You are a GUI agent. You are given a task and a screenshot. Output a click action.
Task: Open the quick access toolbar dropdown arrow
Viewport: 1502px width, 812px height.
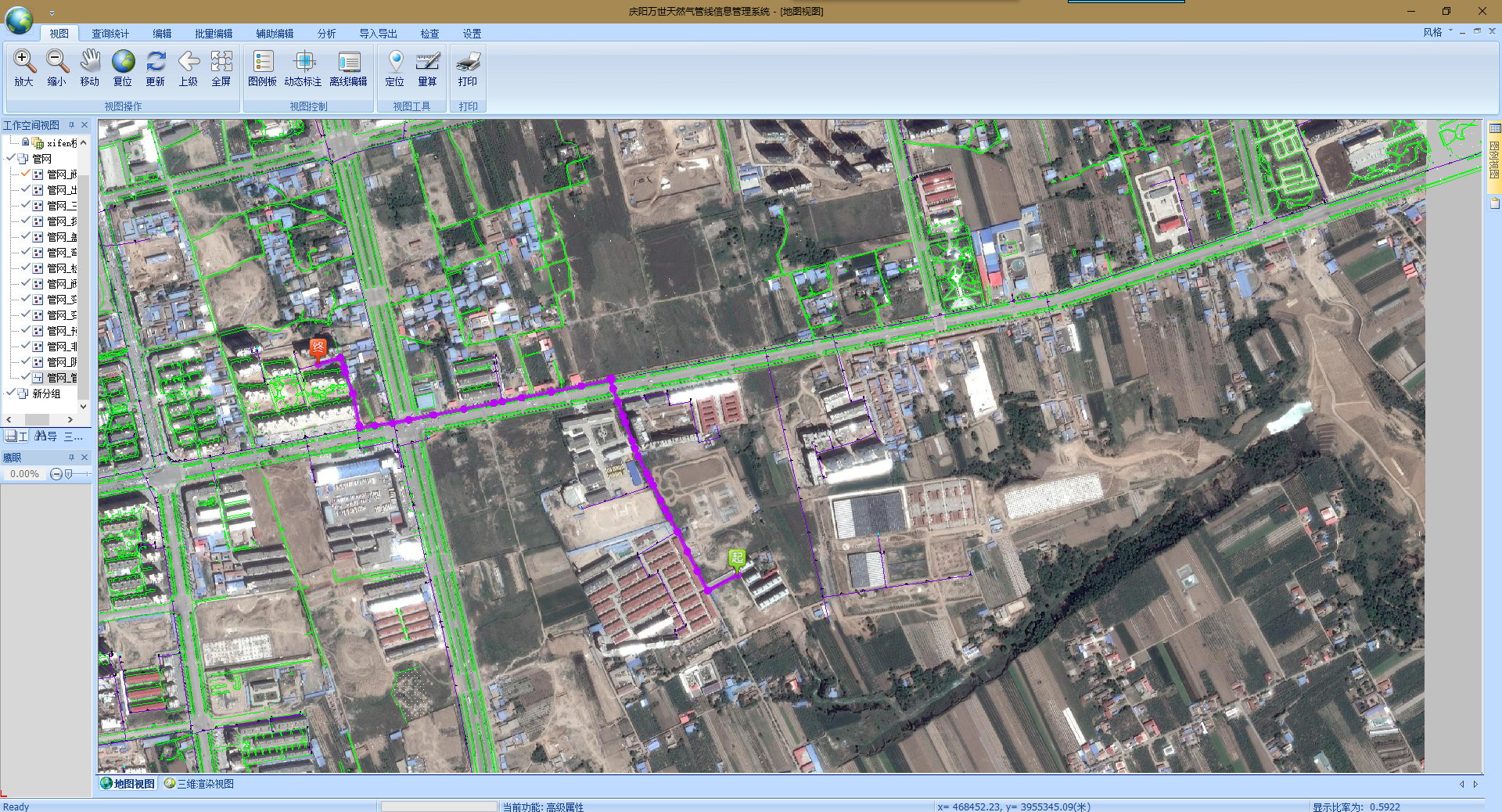click(52, 13)
